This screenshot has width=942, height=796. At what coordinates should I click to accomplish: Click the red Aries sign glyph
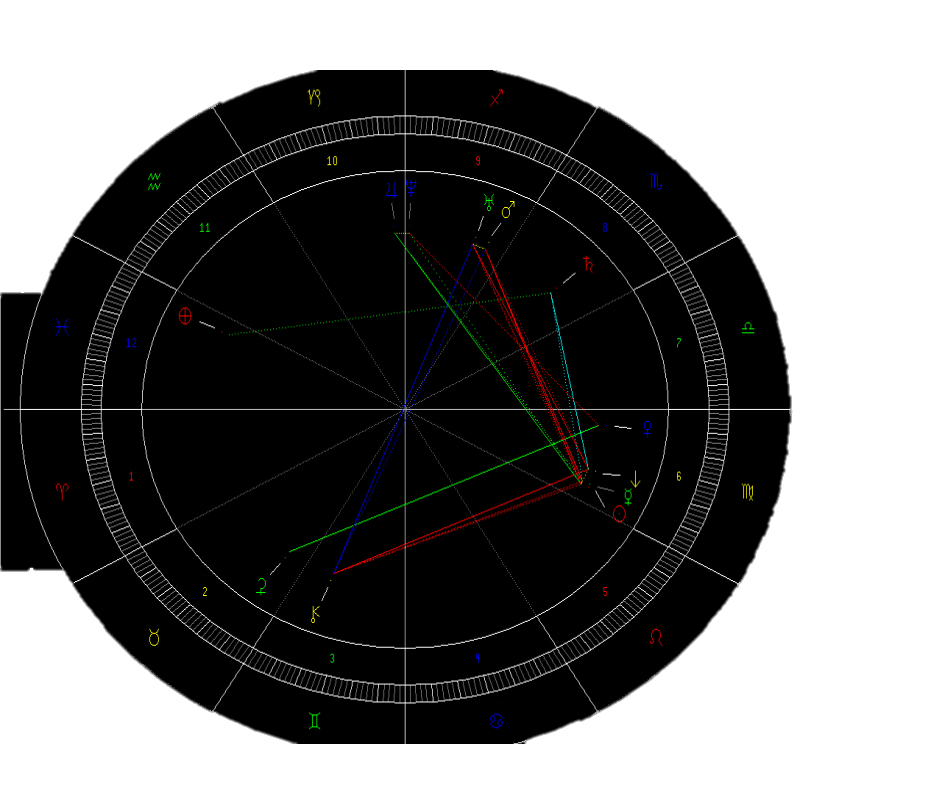[62, 491]
